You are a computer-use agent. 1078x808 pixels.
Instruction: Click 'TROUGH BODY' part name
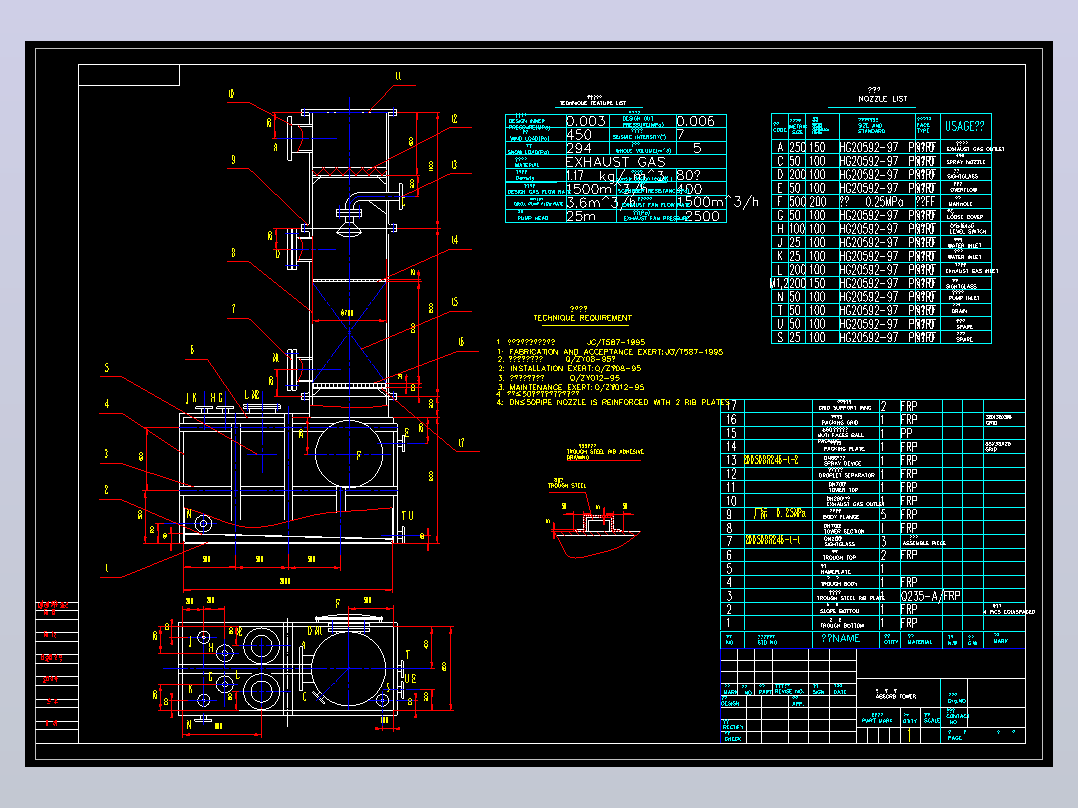point(839,584)
